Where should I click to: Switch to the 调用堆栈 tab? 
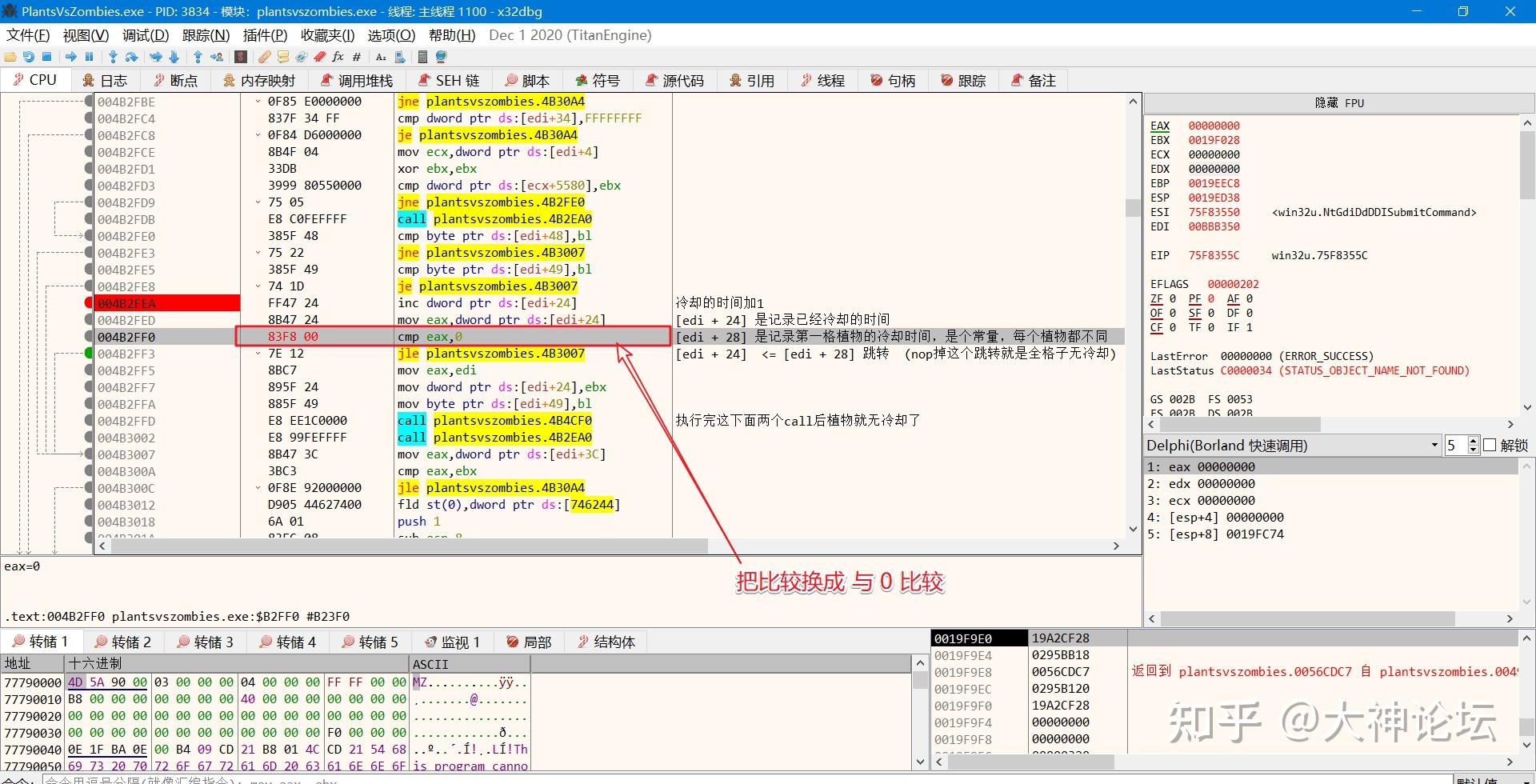(357, 81)
